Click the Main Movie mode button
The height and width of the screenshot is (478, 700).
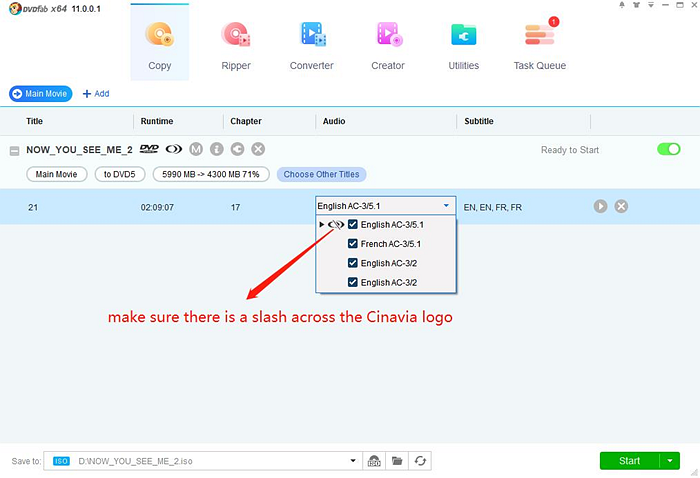[41, 94]
